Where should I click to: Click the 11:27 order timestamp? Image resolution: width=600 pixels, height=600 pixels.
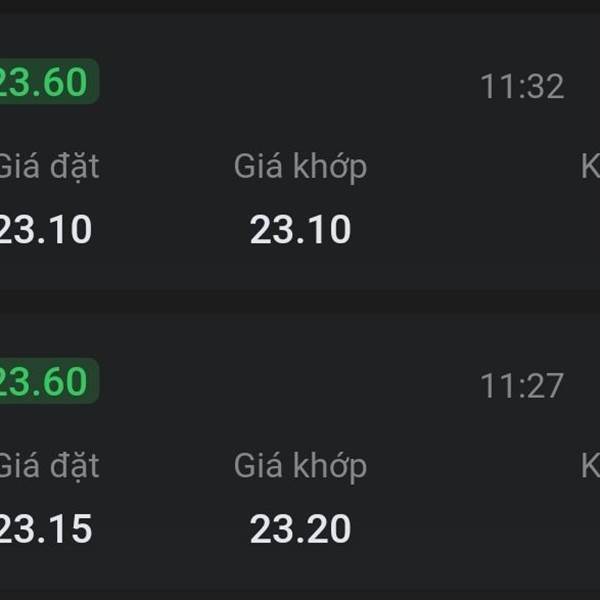pyautogui.click(x=522, y=386)
